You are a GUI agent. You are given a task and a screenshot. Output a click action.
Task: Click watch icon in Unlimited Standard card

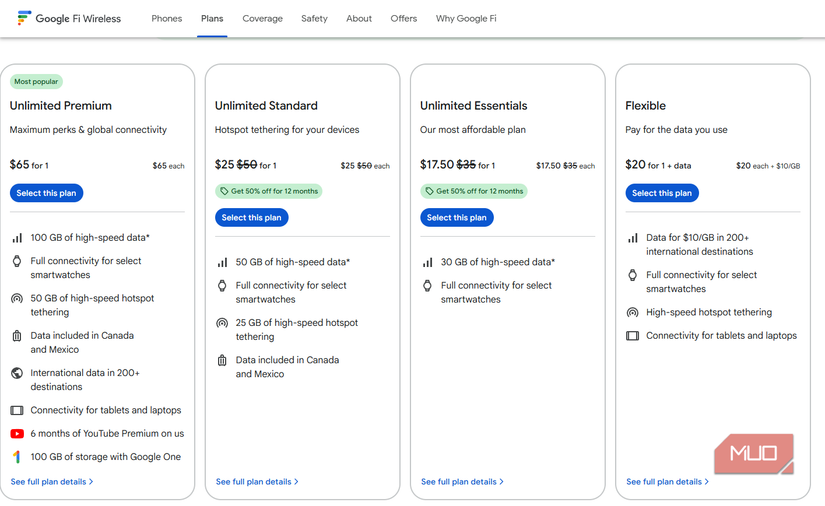222,286
